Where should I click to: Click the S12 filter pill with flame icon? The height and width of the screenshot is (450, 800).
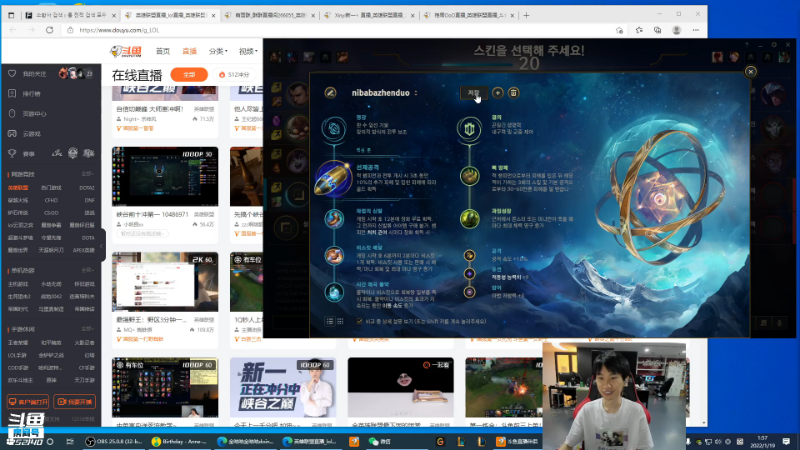coord(234,74)
